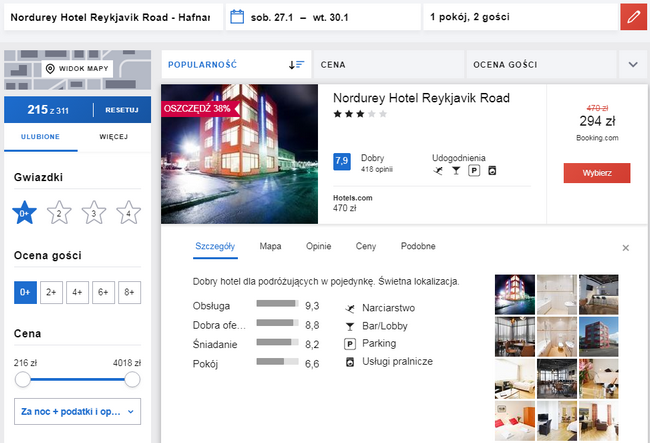The width and height of the screenshot is (650, 443).
Task: Open the Więcej filters tab
Action: tap(114, 137)
